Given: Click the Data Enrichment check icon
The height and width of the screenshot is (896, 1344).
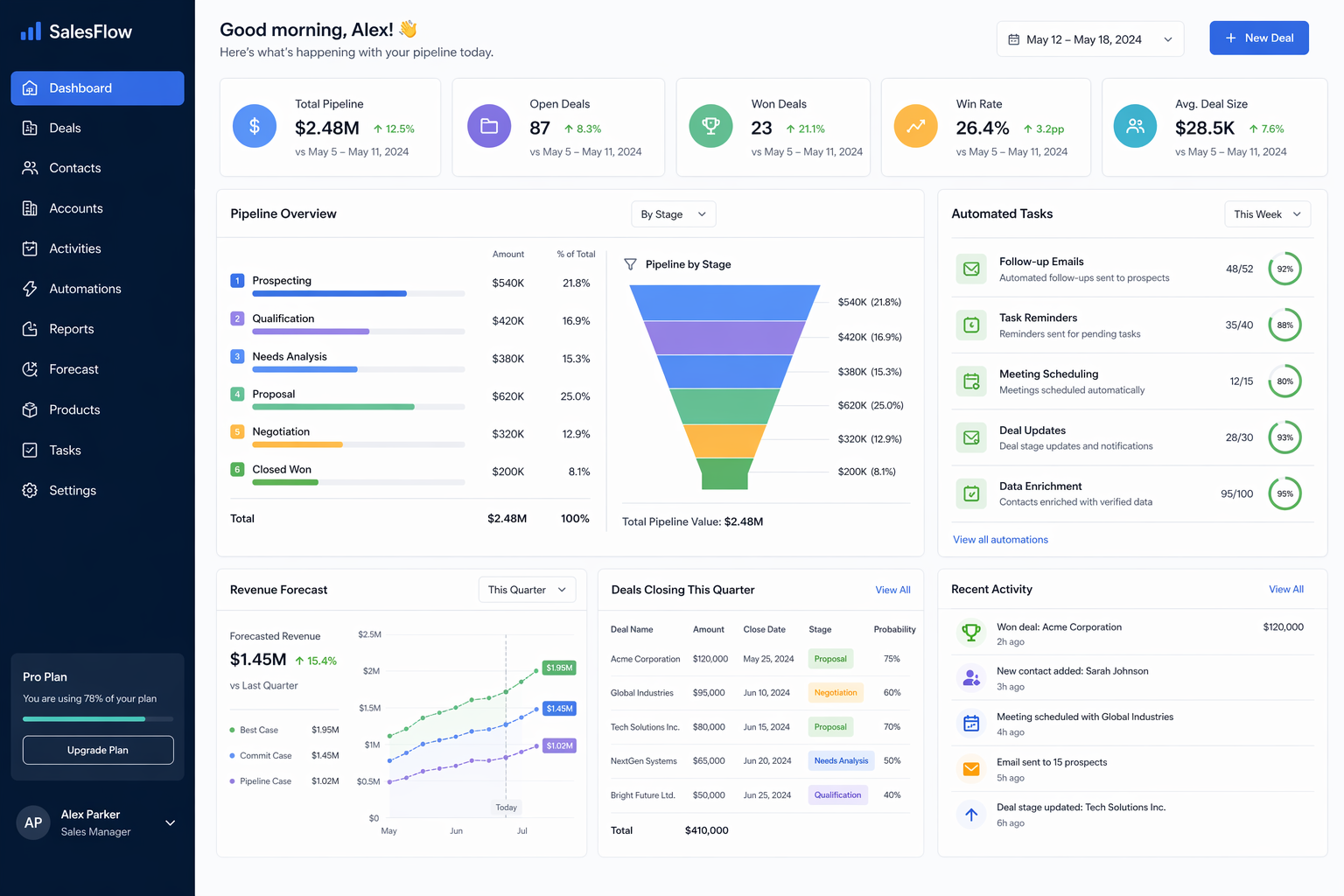Looking at the screenshot, I should point(971,493).
